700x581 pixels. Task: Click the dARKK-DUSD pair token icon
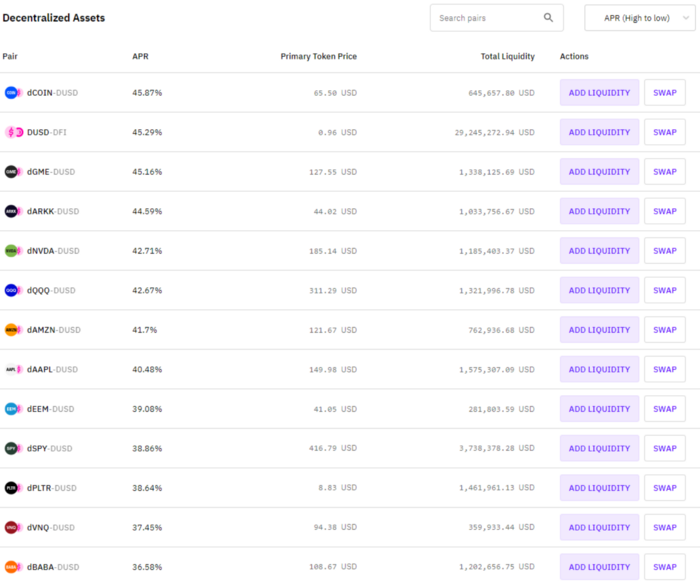click(13, 211)
